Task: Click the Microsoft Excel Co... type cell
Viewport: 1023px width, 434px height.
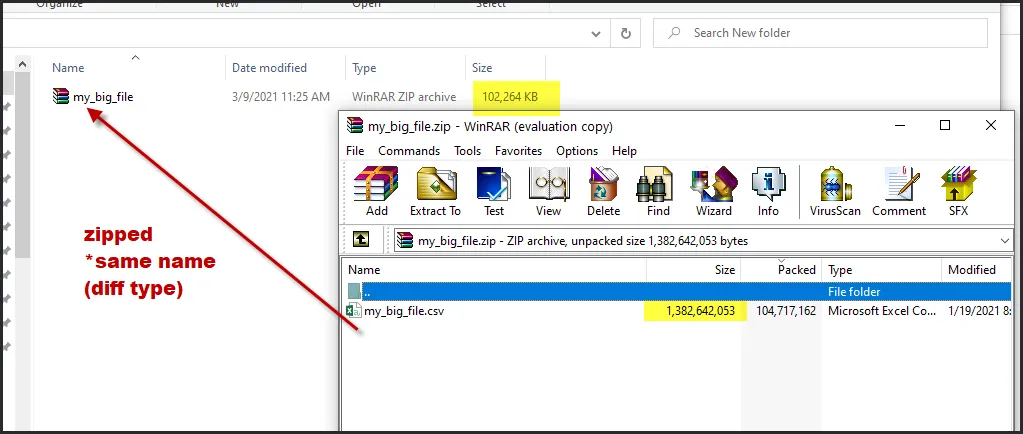Action: (x=882, y=311)
